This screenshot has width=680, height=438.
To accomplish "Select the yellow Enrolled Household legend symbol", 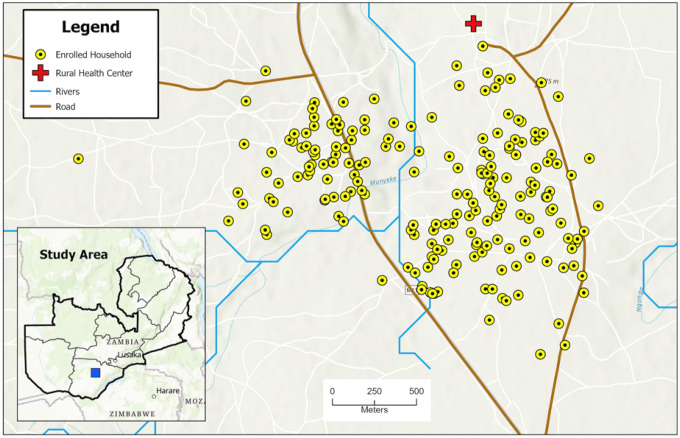I will click(40, 55).
